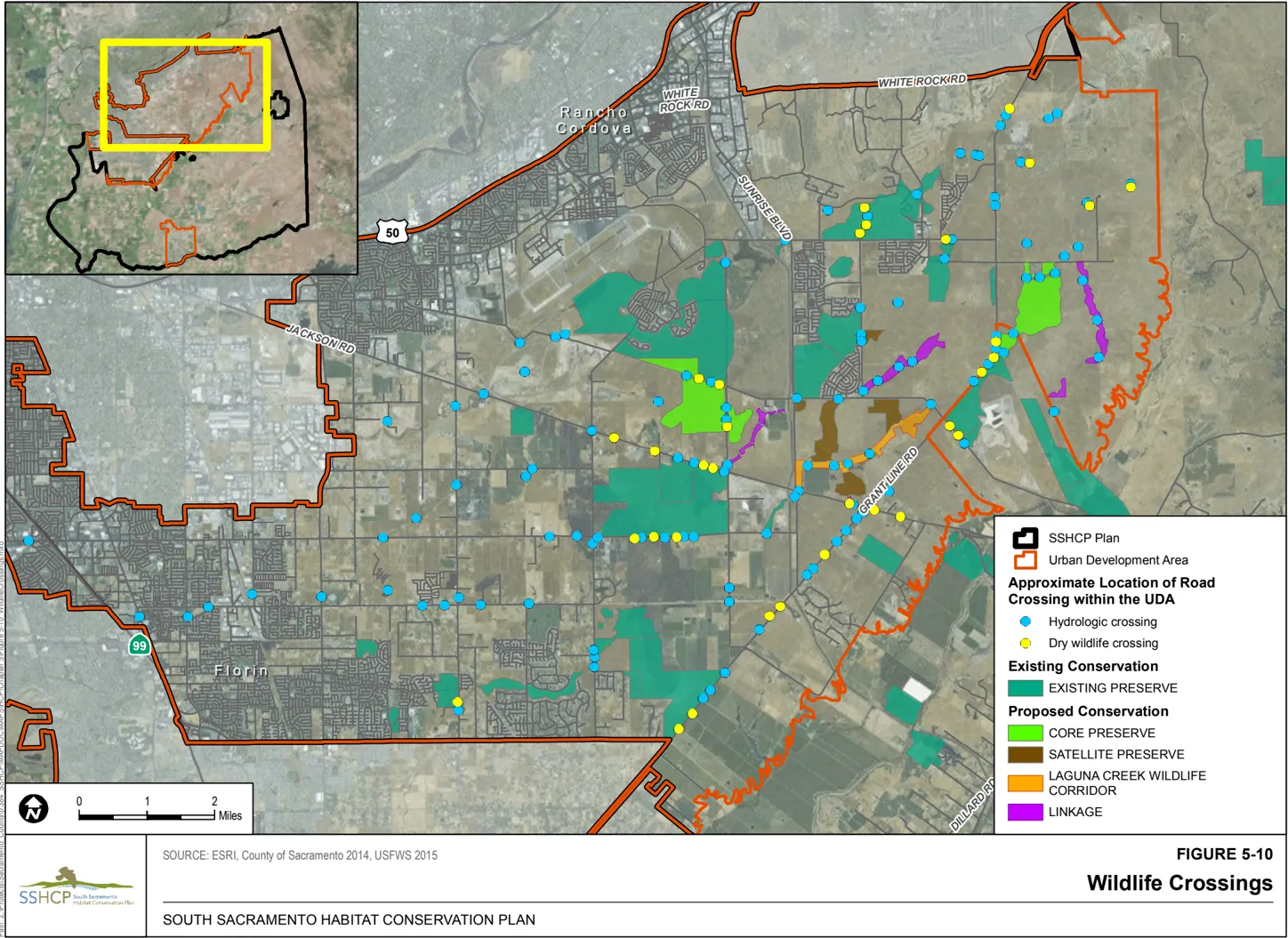
Task: Click the Wildlife Crossings figure title
Action: tap(1179, 884)
